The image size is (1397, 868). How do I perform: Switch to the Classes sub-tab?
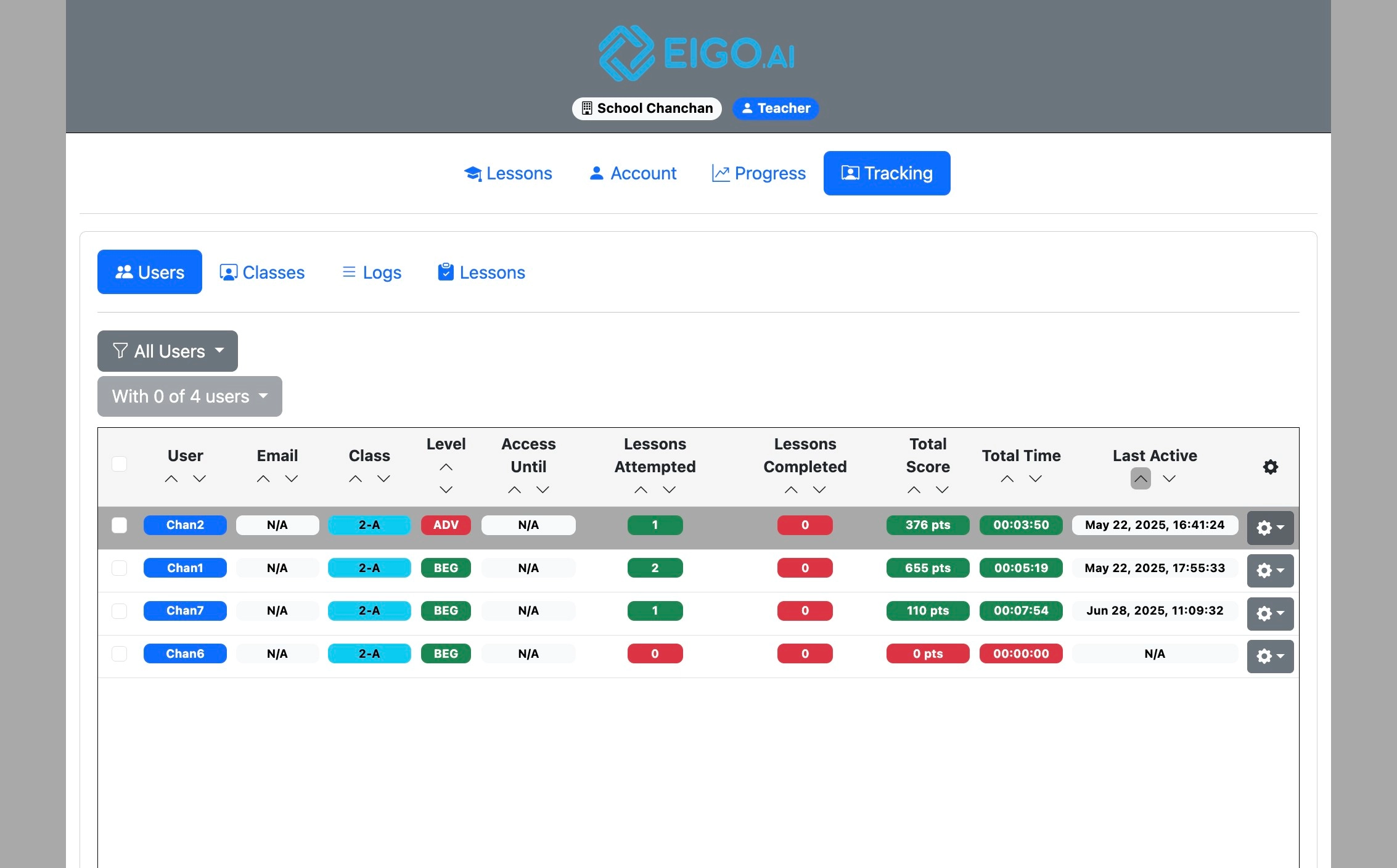(x=262, y=272)
